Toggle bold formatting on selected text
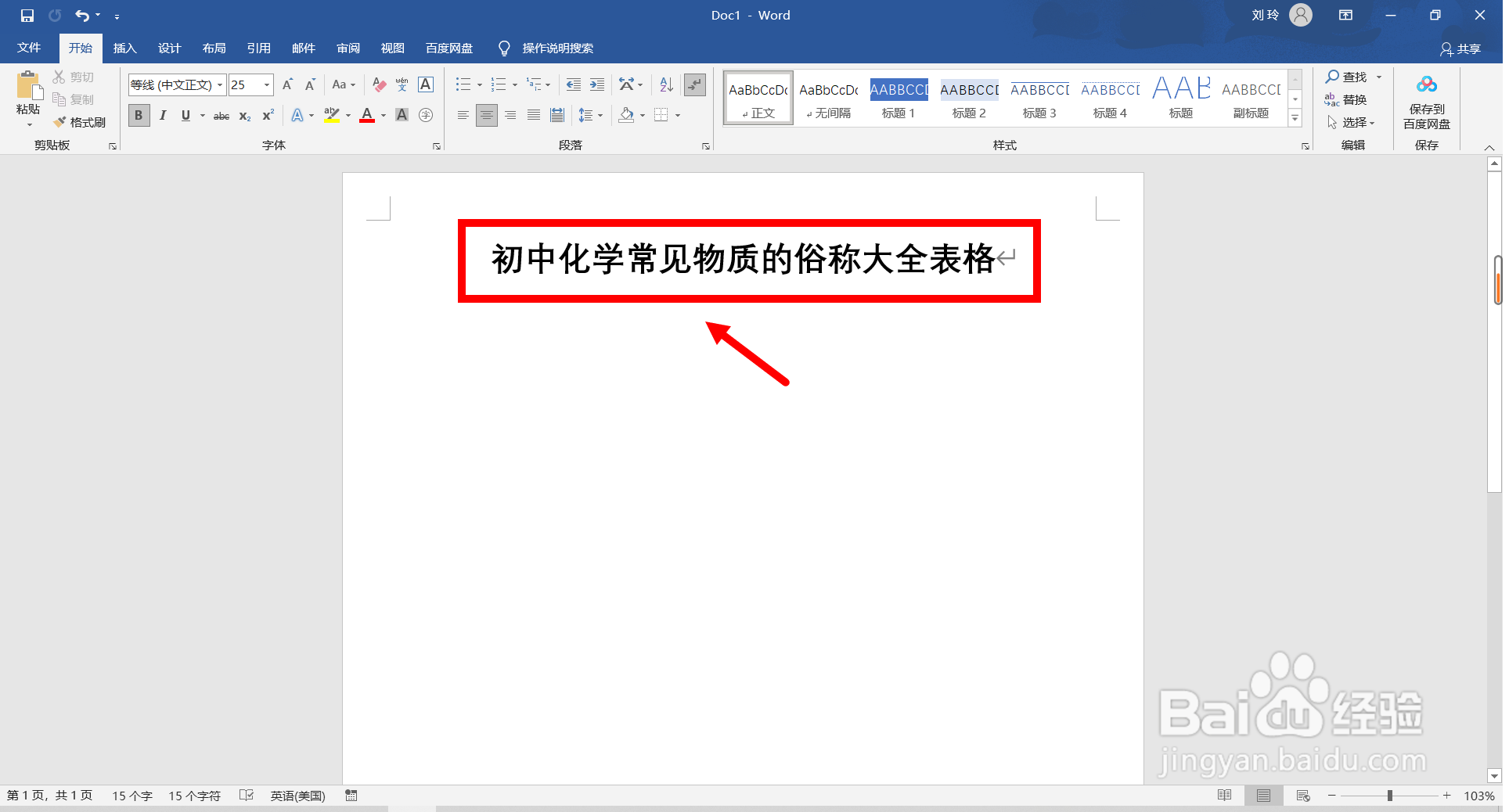Screen dimensions: 1509x812 (139, 115)
